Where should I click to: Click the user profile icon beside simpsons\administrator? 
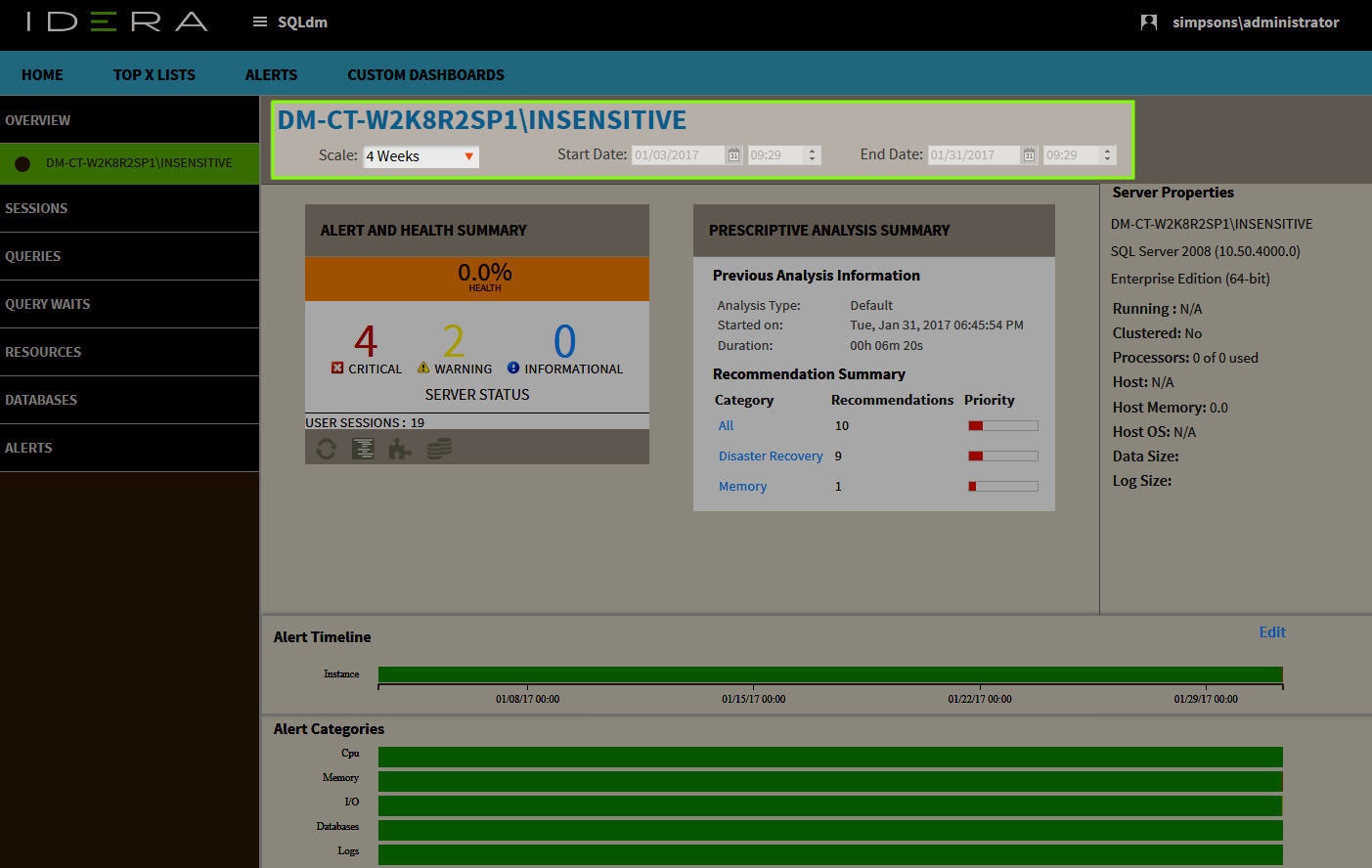pos(1149,22)
